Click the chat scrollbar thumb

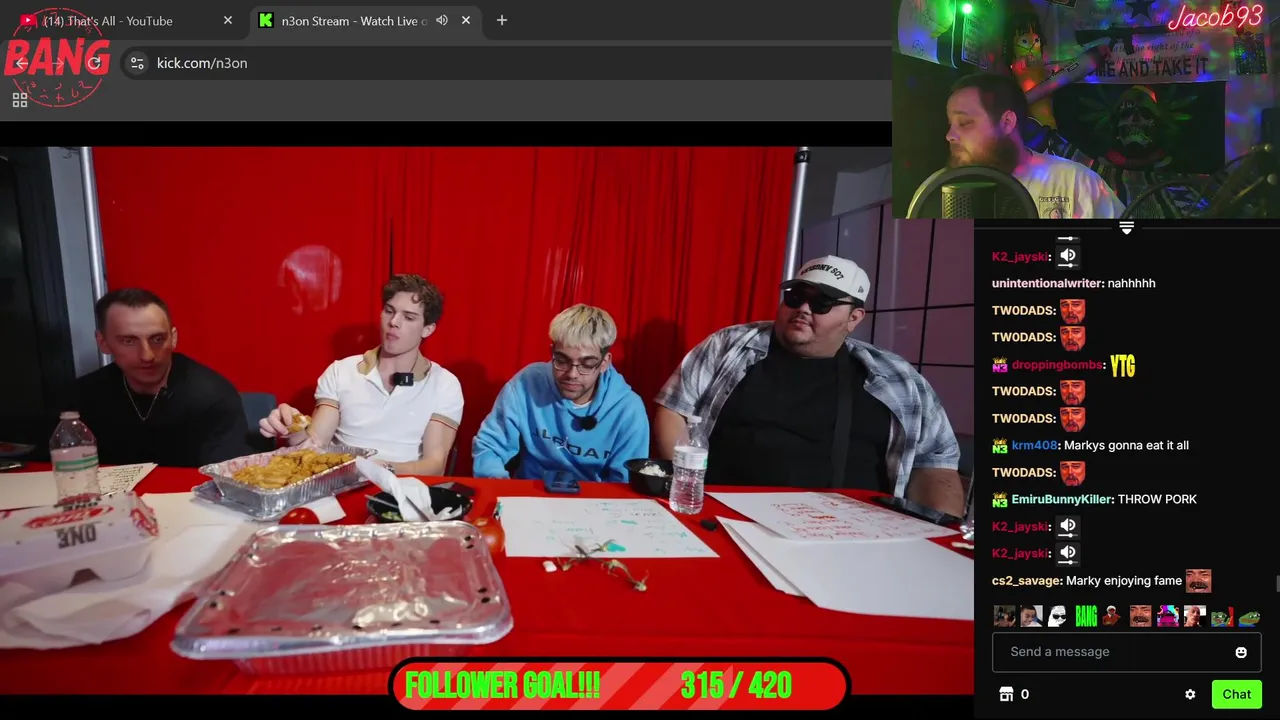(x=1277, y=585)
